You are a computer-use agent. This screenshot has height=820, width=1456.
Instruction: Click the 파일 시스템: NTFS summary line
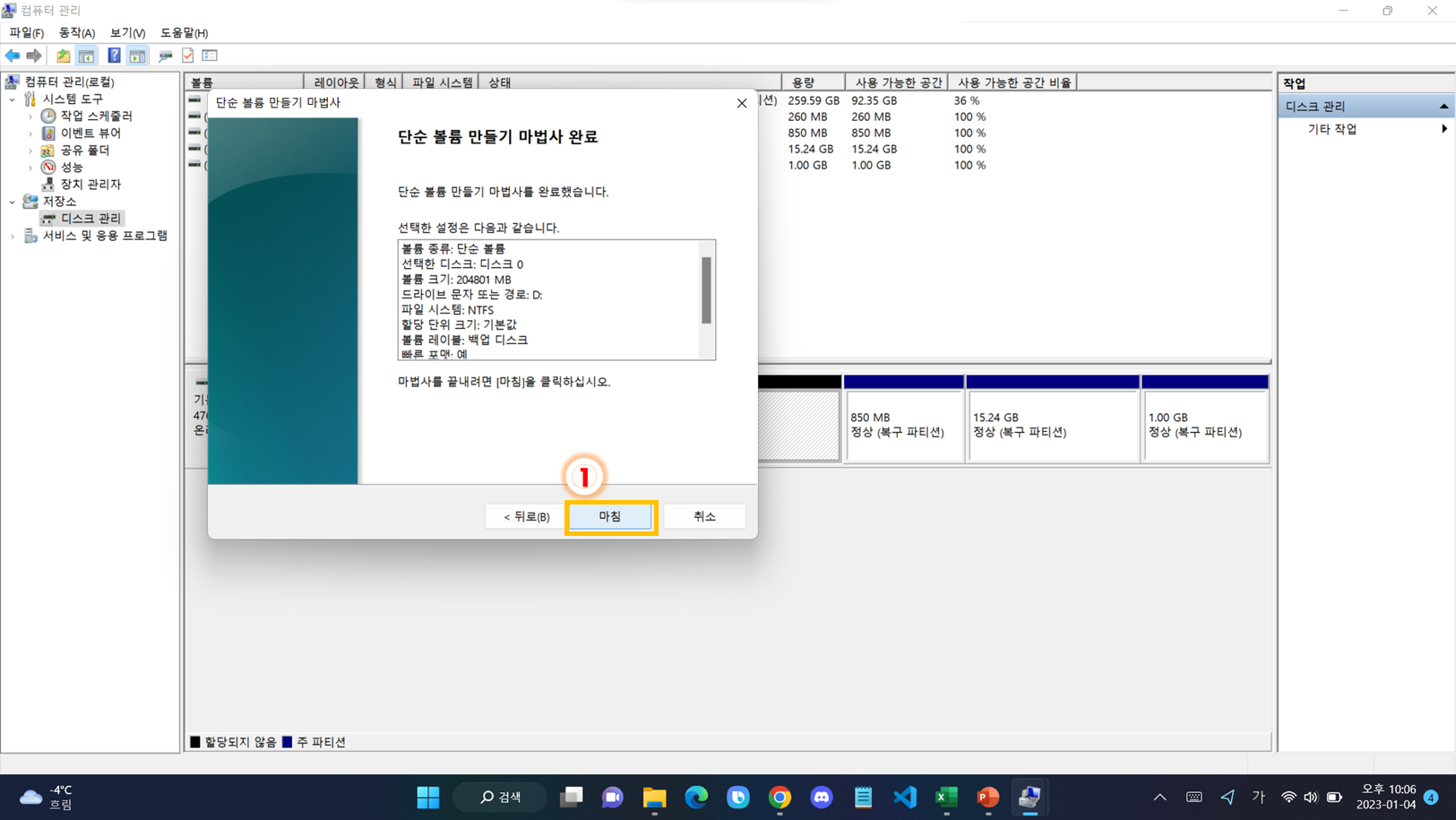pos(447,310)
